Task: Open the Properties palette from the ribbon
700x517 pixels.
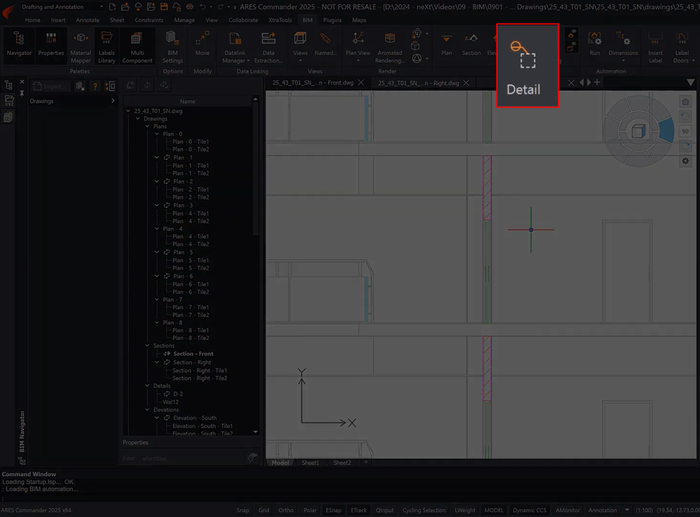Action: click(x=51, y=44)
